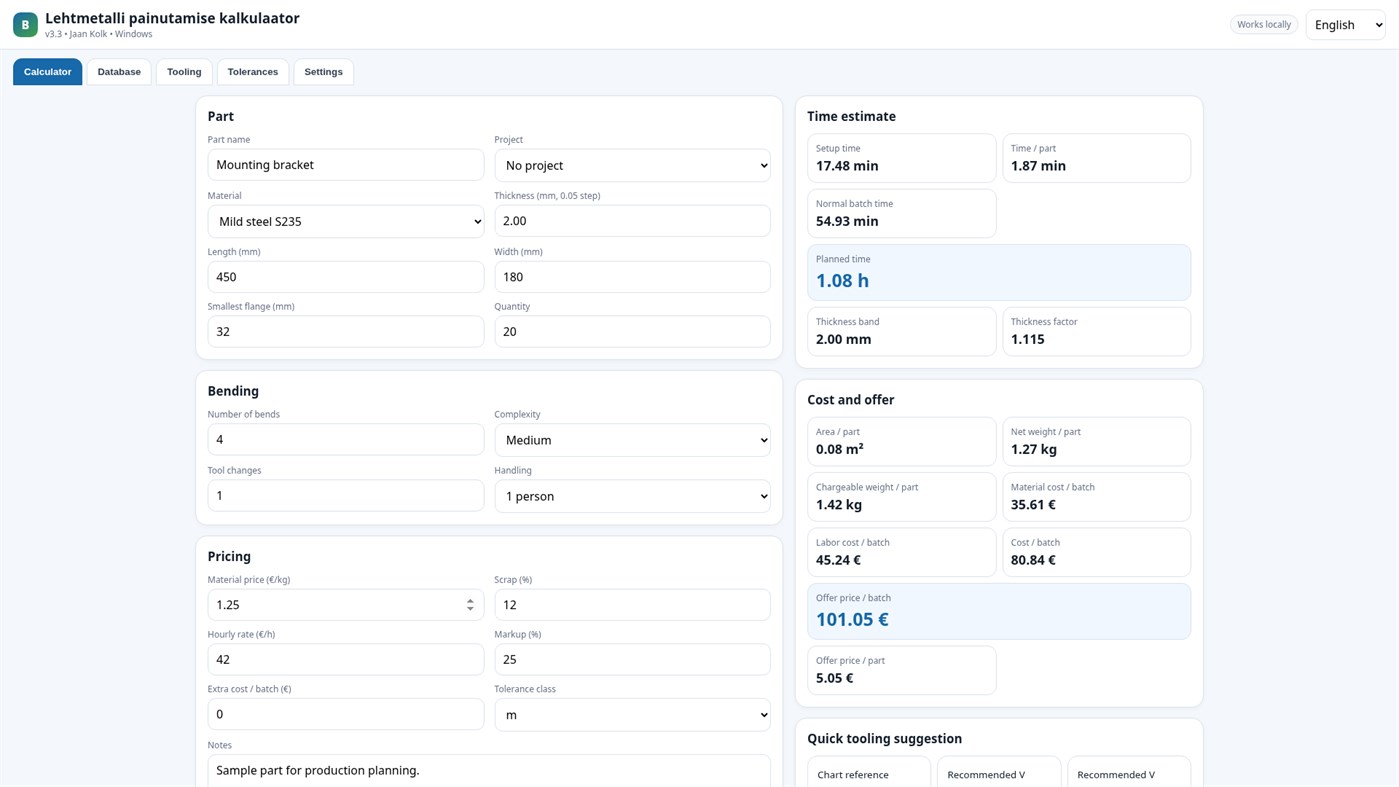The height and width of the screenshot is (787, 1399).
Task: Open the Project dropdown
Action: 632,165
